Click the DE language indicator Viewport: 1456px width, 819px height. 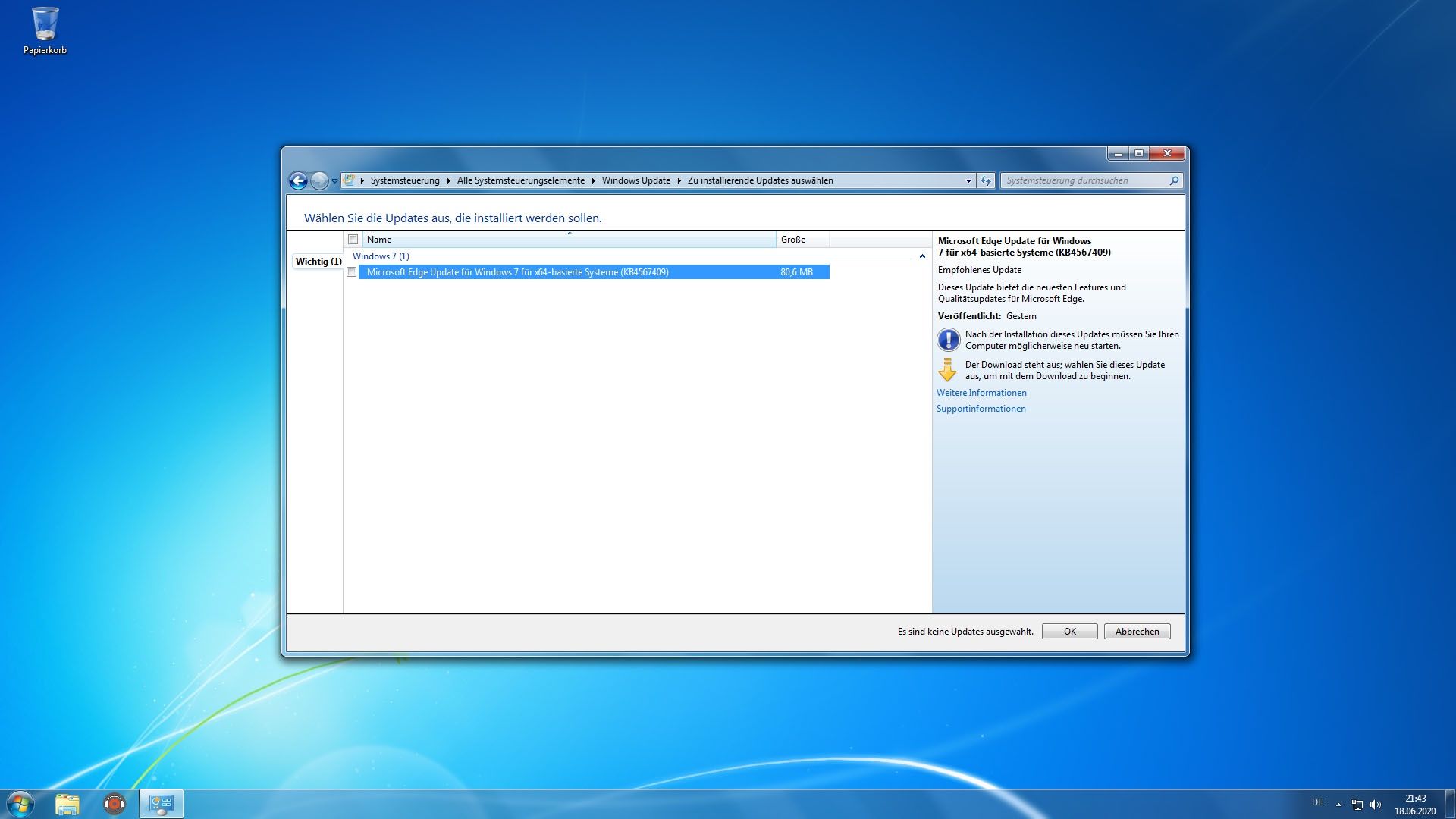1318,802
